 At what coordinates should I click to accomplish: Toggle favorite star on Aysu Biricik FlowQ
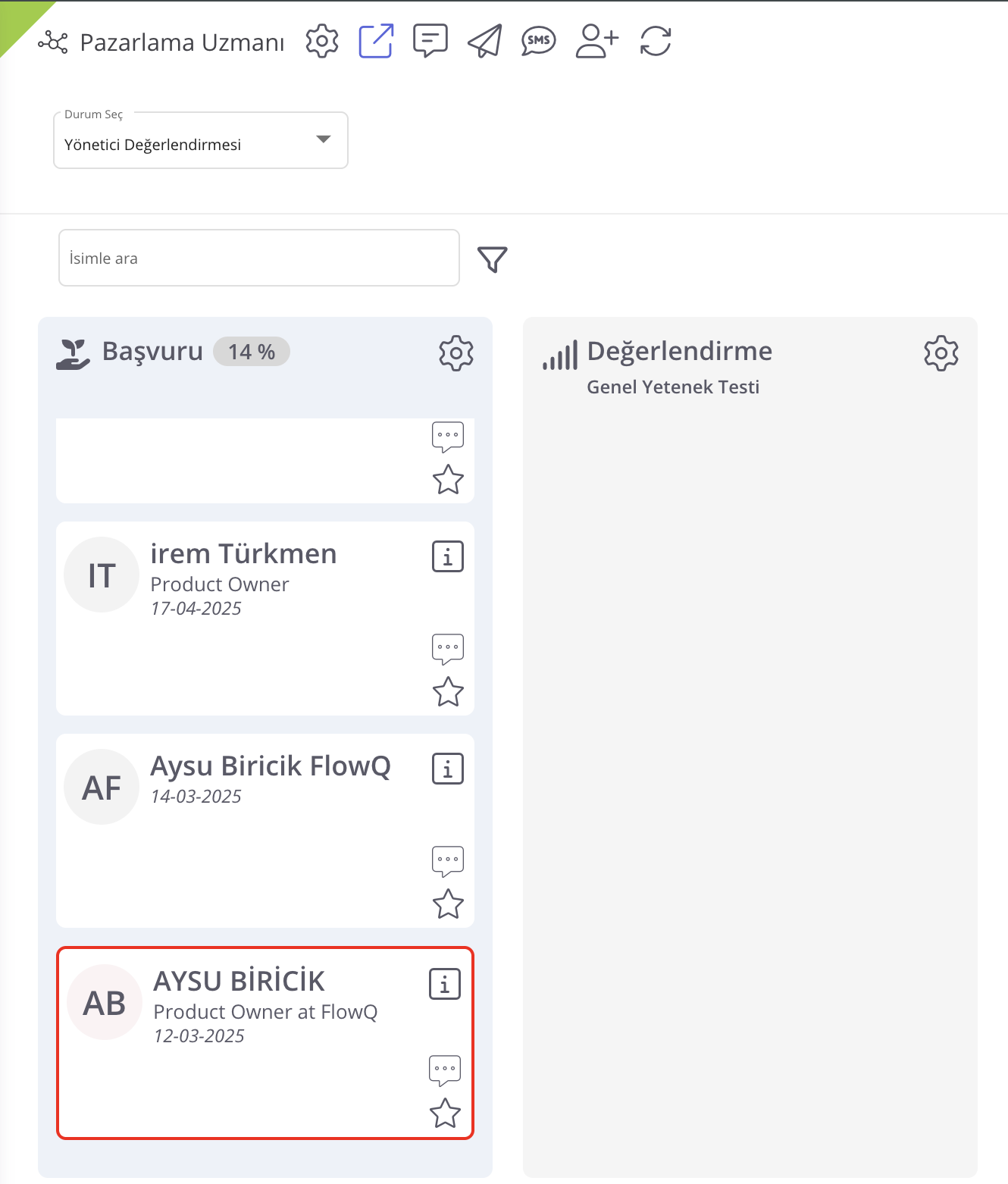point(448,904)
